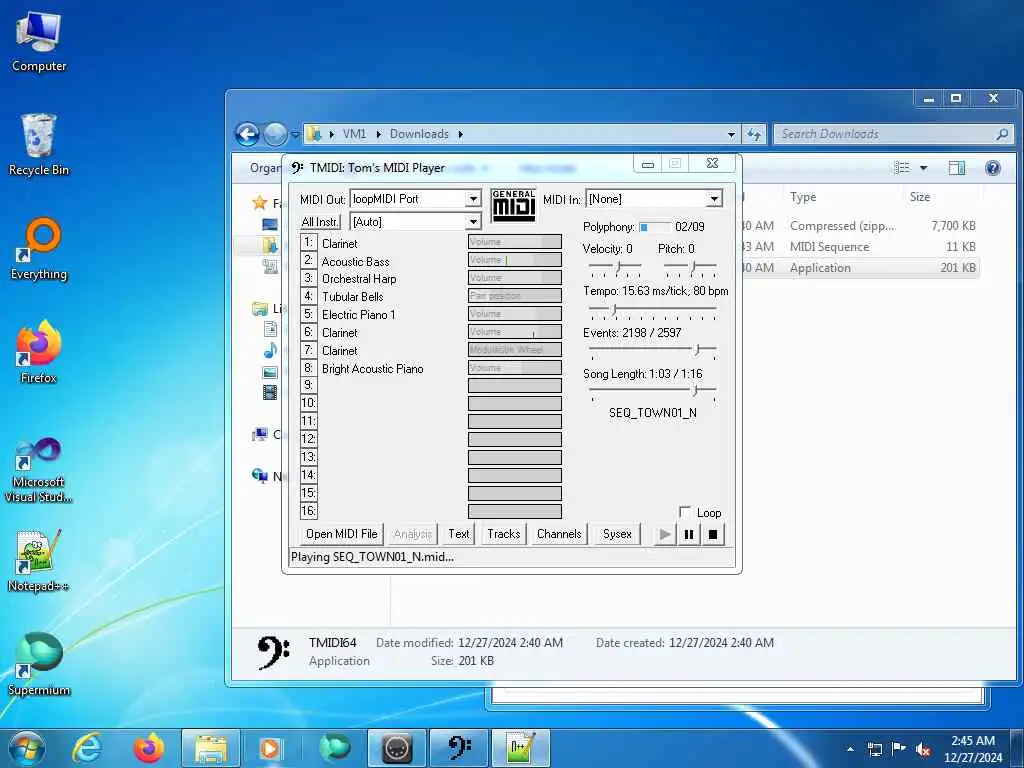
Task: Toggle channel 5 number button
Action: point(308,314)
